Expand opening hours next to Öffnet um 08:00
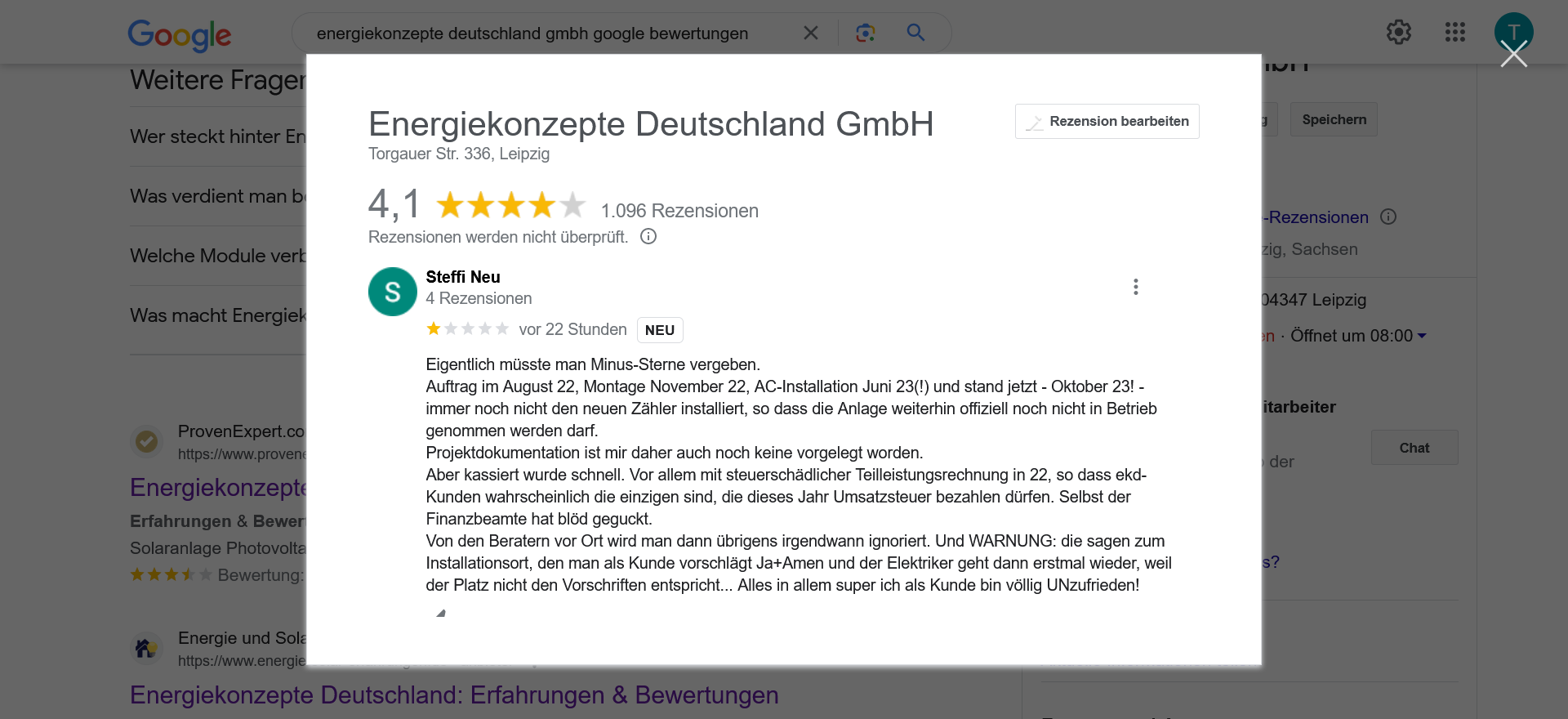This screenshot has height=719, width=1568. [1422, 336]
